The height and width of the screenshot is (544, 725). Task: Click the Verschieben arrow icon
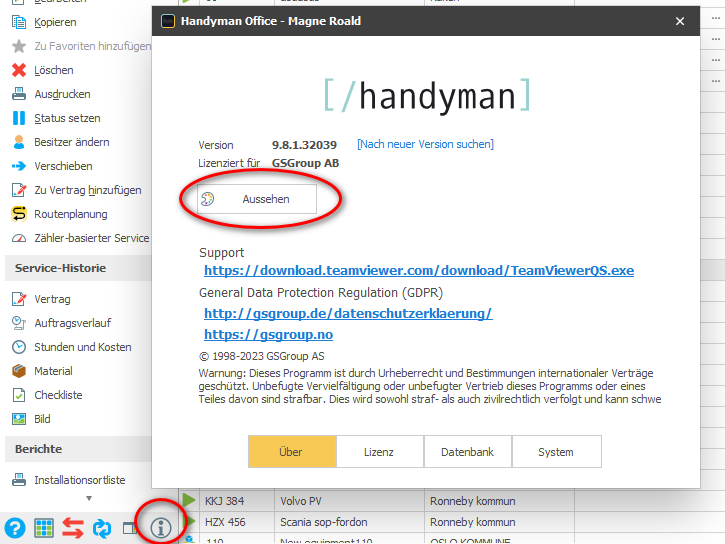[x=19, y=166]
